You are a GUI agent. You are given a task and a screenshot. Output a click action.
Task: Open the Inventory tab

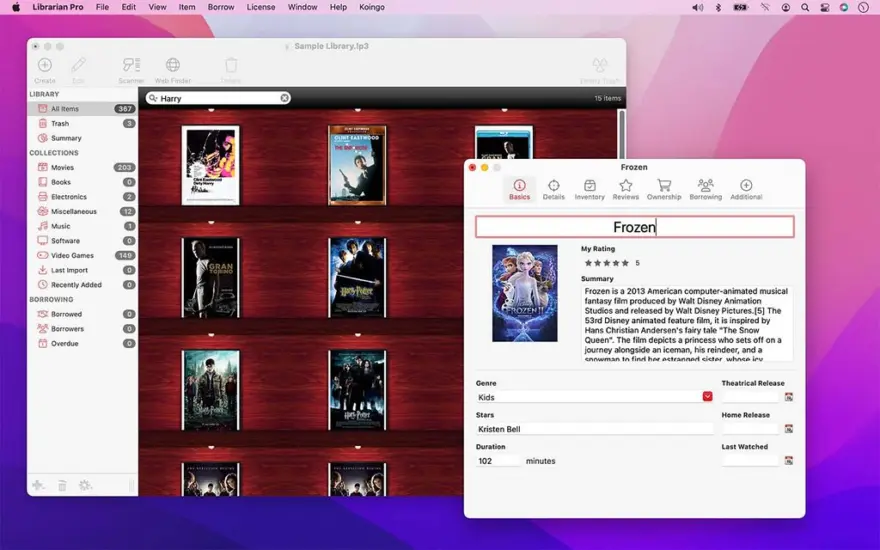(589, 189)
